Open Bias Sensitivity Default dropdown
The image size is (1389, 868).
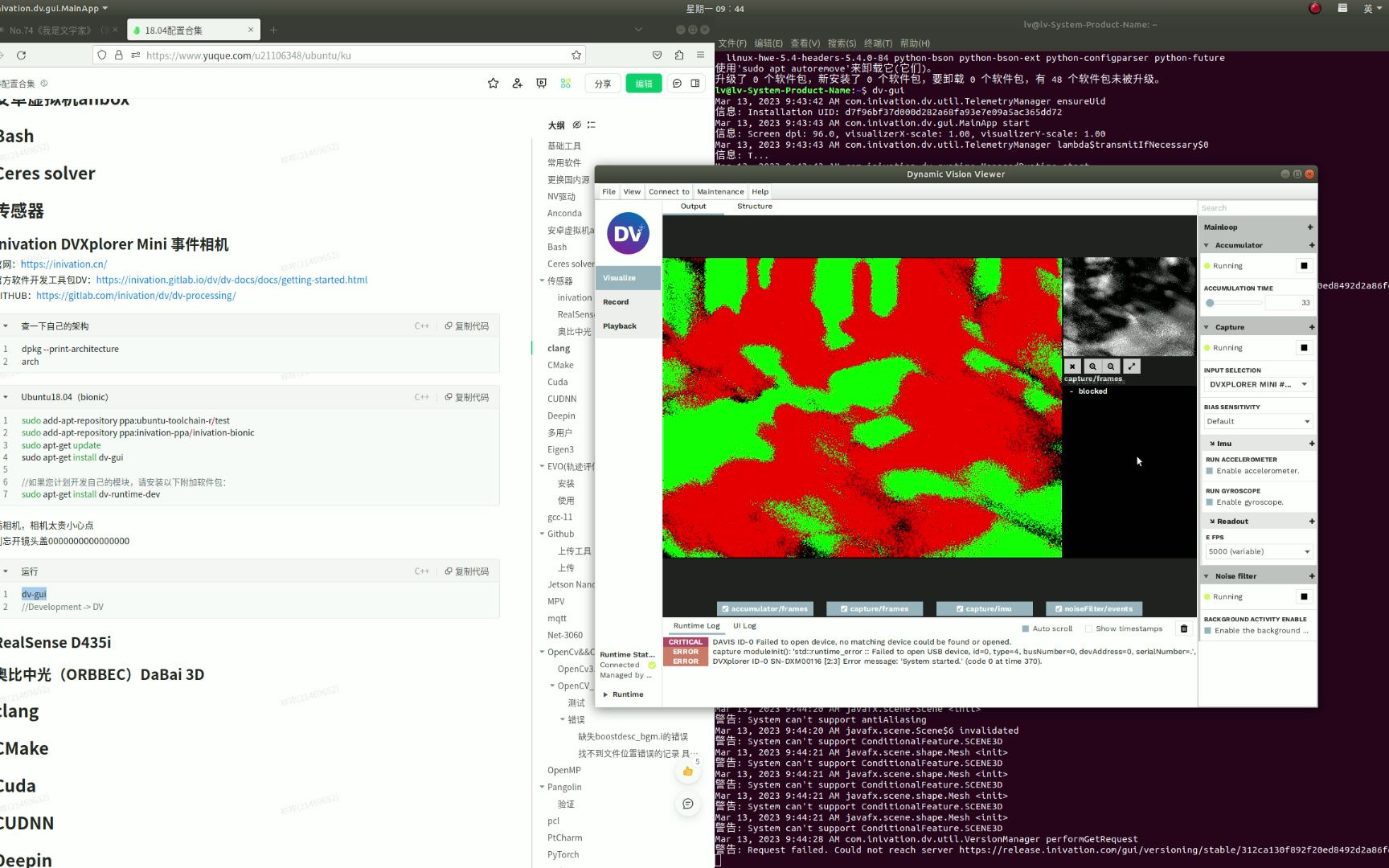[x=1259, y=422]
